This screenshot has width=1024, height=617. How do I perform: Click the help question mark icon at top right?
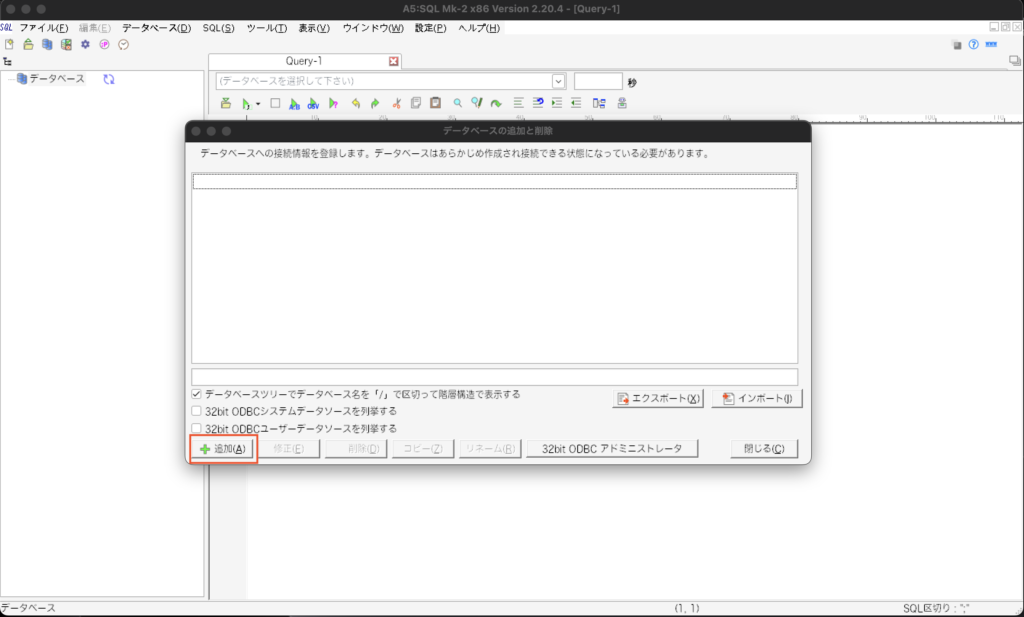[x=973, y=45]
